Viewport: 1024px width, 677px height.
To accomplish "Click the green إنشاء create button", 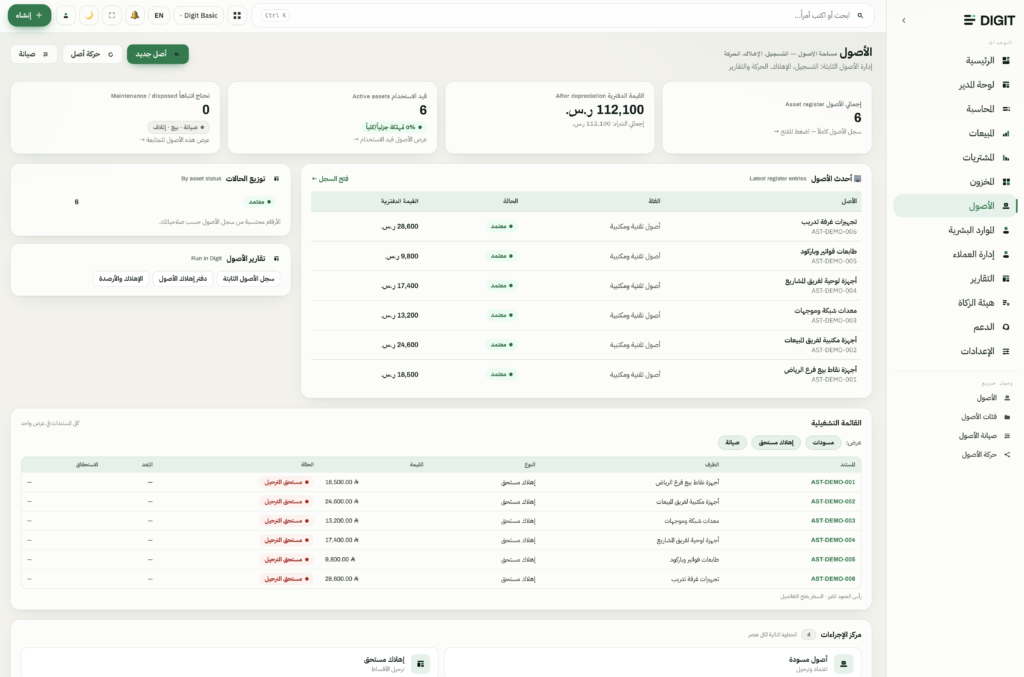I will click(29, 15).
